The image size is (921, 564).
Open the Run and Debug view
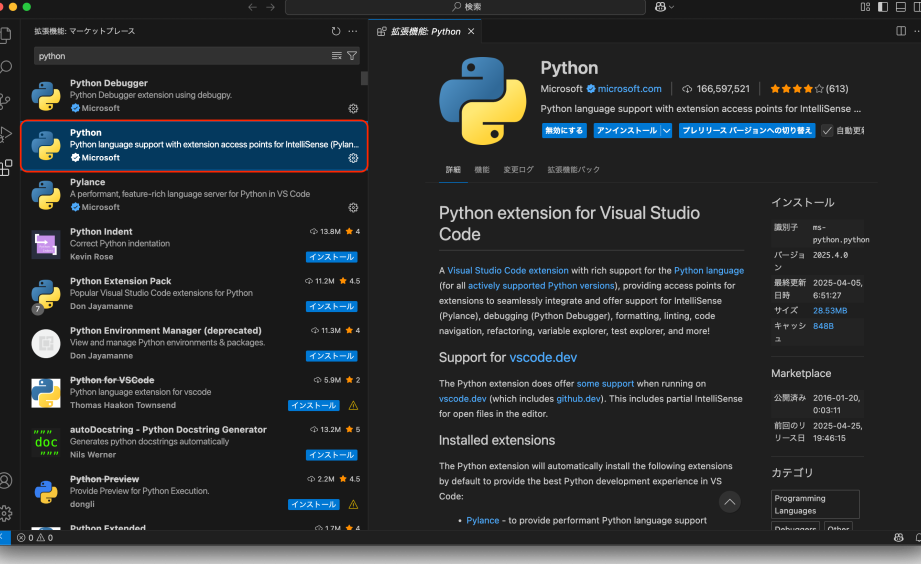7,133
